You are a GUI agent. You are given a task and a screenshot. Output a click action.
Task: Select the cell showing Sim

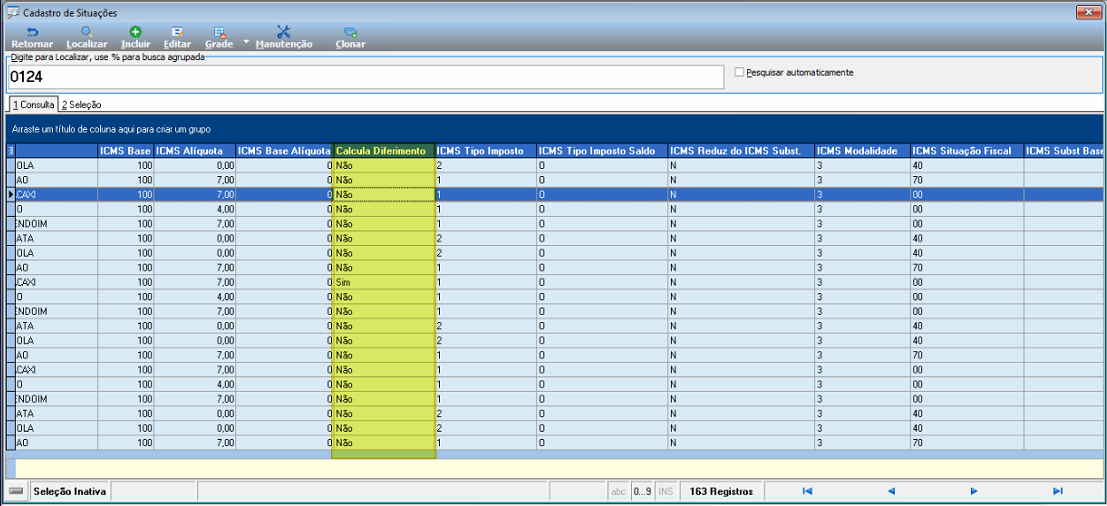383,282
